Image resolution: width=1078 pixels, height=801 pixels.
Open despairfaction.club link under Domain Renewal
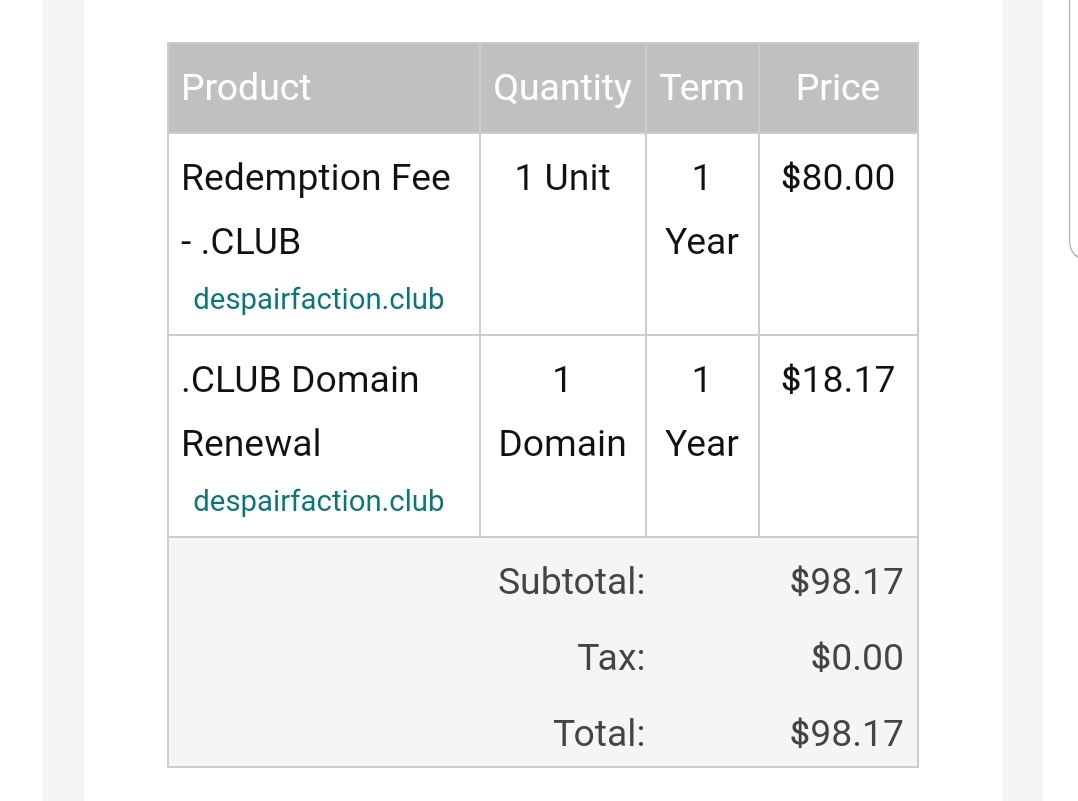point(318,501)
